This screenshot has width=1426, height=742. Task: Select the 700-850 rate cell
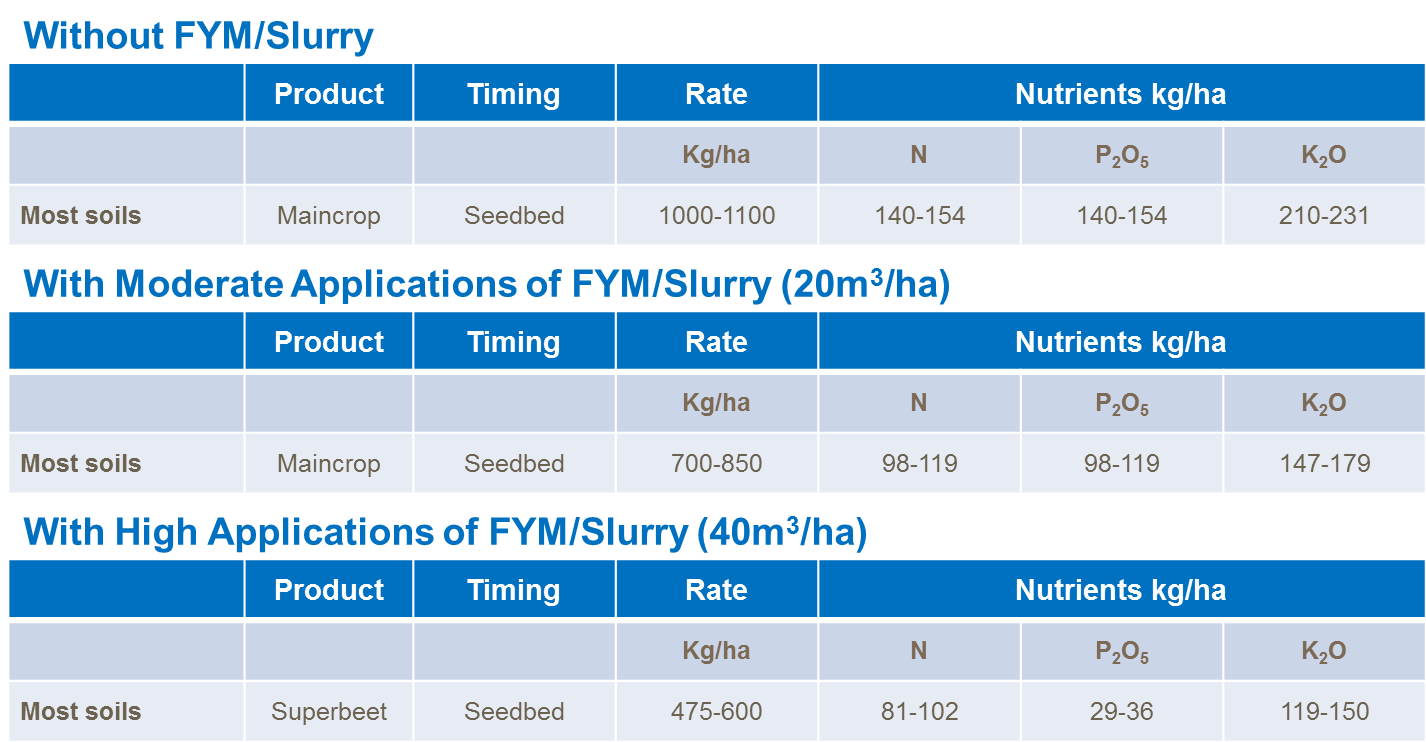tap(716, 464)
